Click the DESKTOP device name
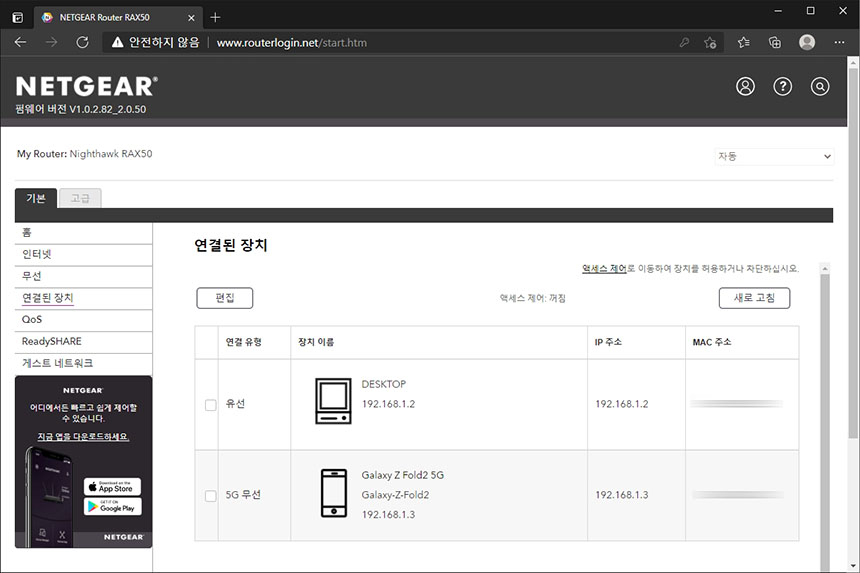 383,384
